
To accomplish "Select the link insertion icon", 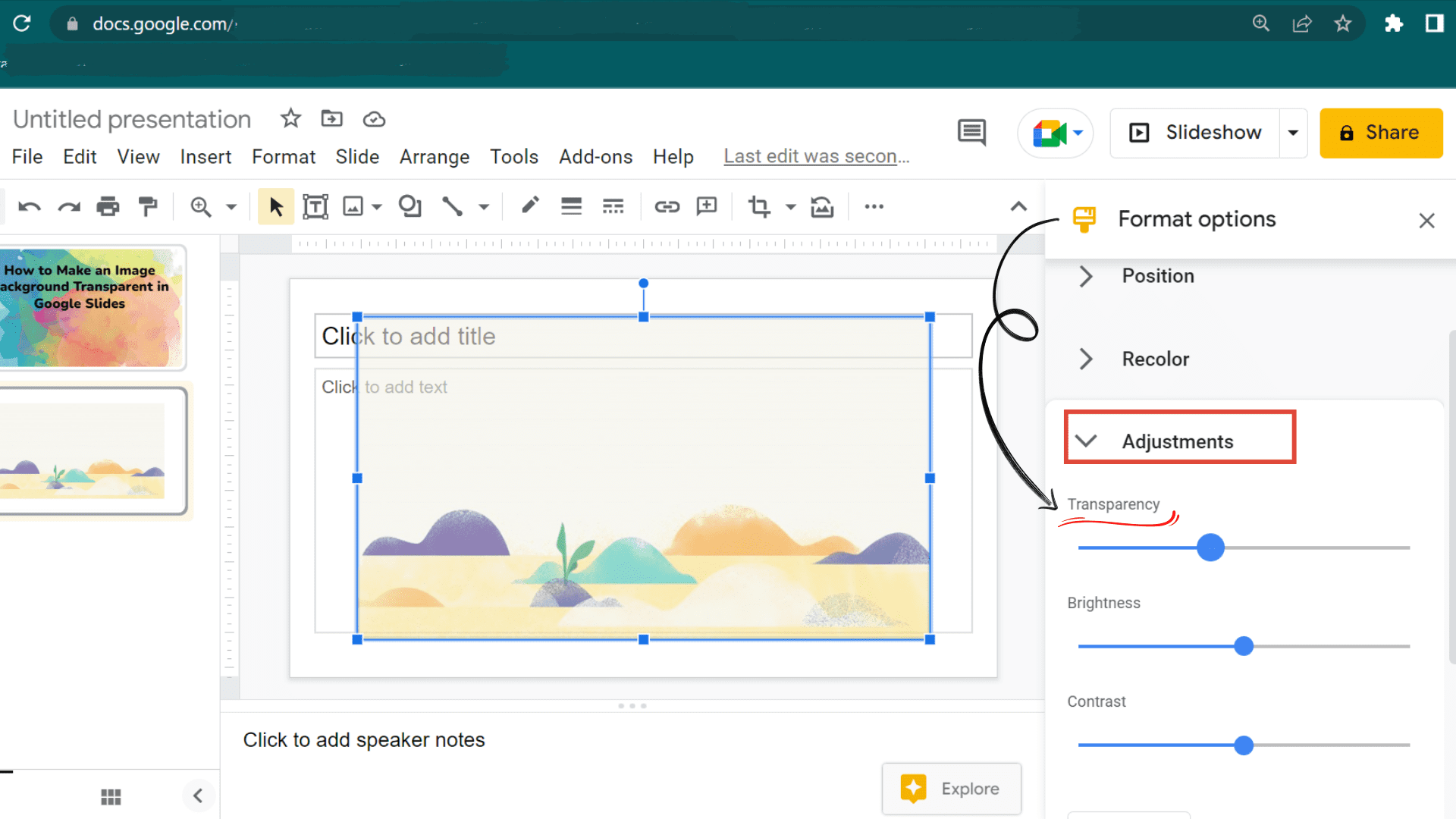I will 665,207.
